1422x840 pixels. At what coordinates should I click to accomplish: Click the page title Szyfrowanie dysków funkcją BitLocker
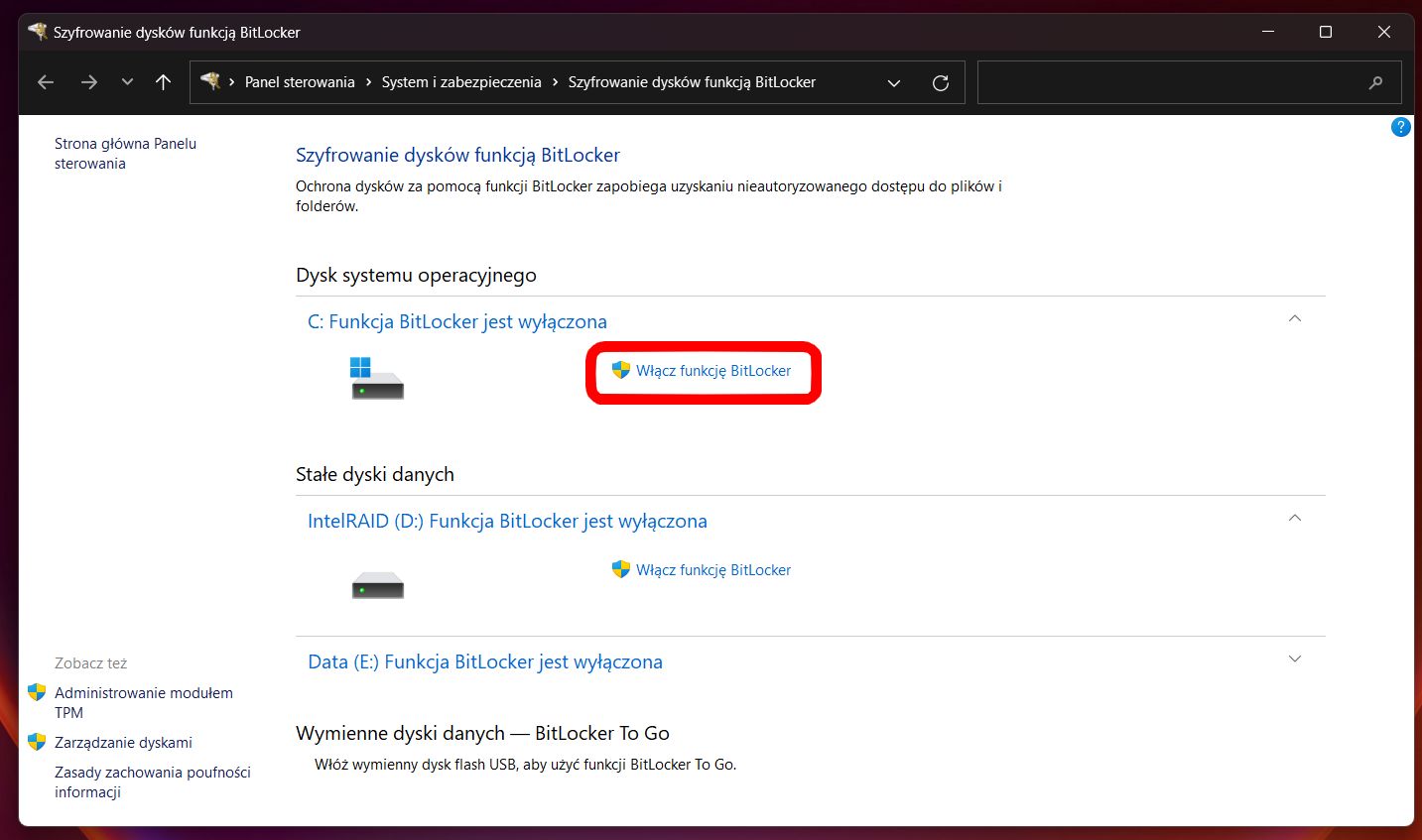coord(457,155)
